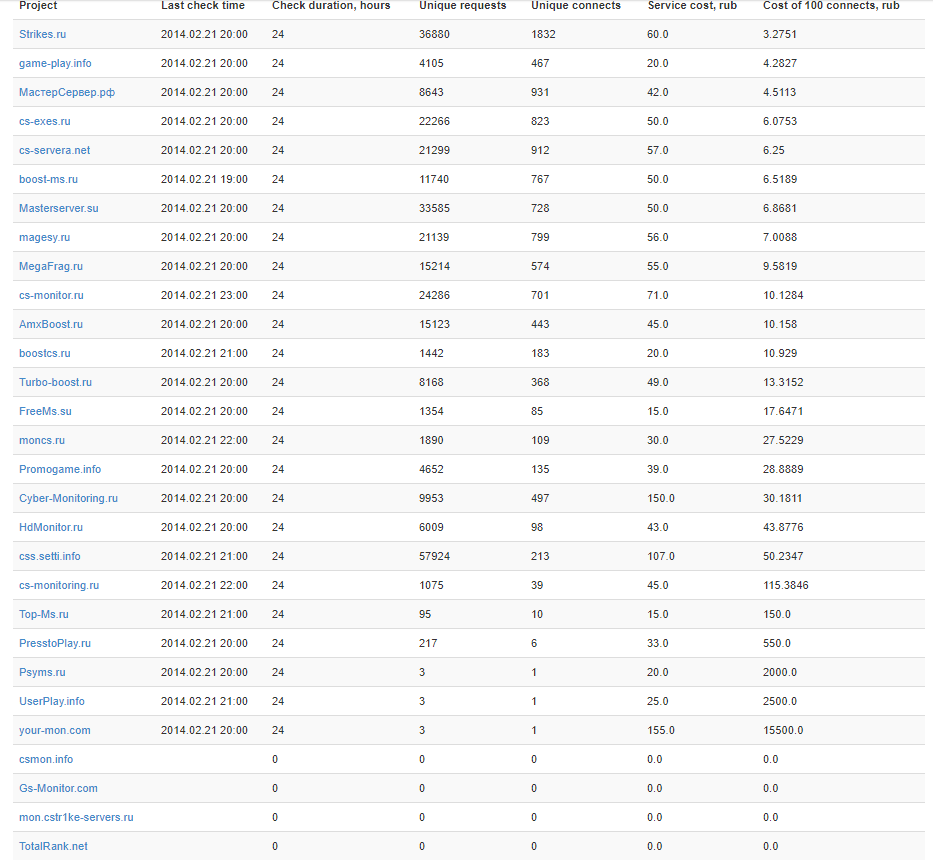Go to the Top-Ms.ru link
933x865 pixels.
(43, 615)
